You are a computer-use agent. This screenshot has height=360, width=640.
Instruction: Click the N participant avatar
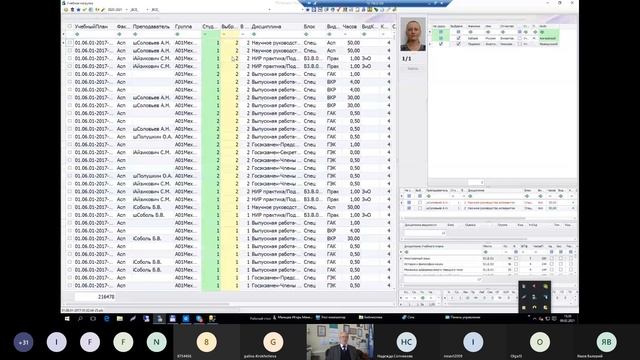click(156, 342)
